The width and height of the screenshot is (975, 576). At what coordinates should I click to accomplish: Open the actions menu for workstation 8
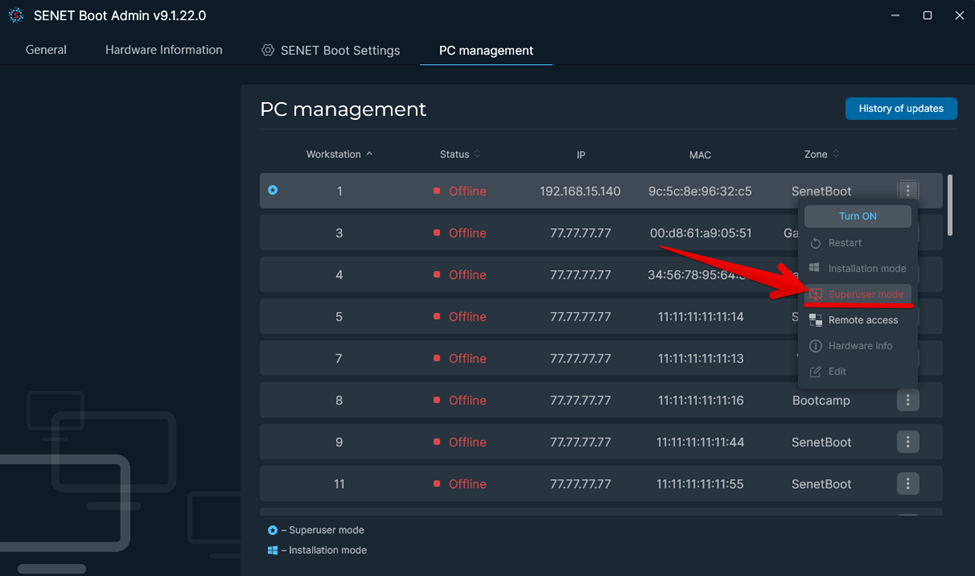click(907, 400)
